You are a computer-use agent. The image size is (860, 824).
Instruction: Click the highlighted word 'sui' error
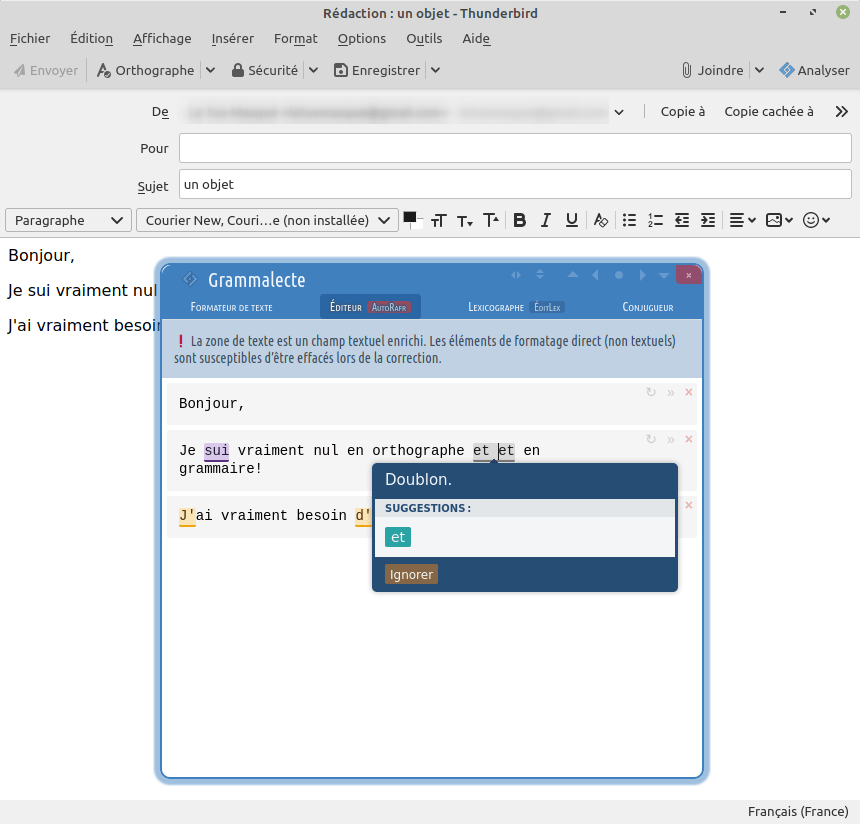point(217,450)
